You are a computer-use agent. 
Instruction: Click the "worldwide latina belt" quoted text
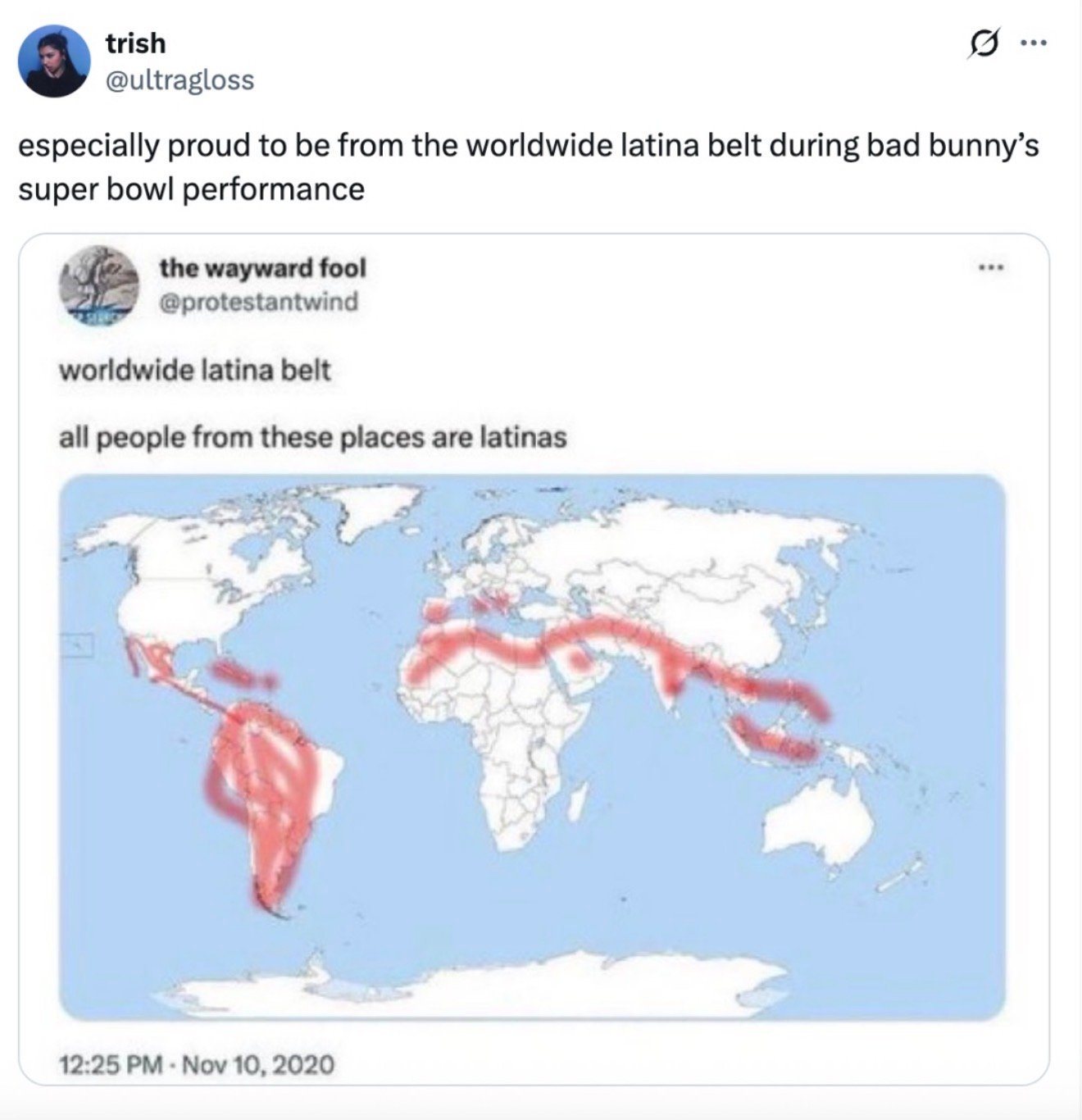coord(194,371)
